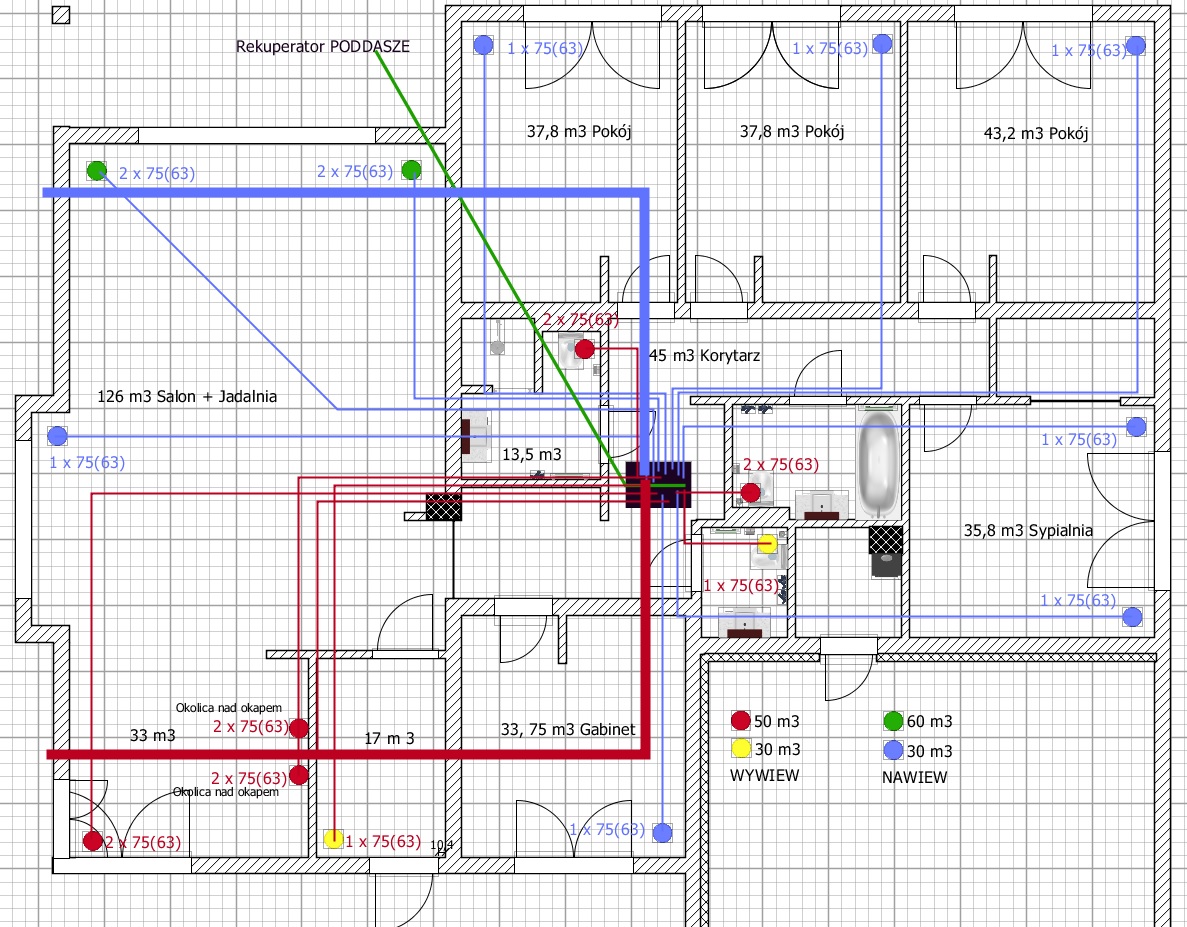Select the blue supply vent in Gabinet
1187x927 pixels.
point(661,832)
